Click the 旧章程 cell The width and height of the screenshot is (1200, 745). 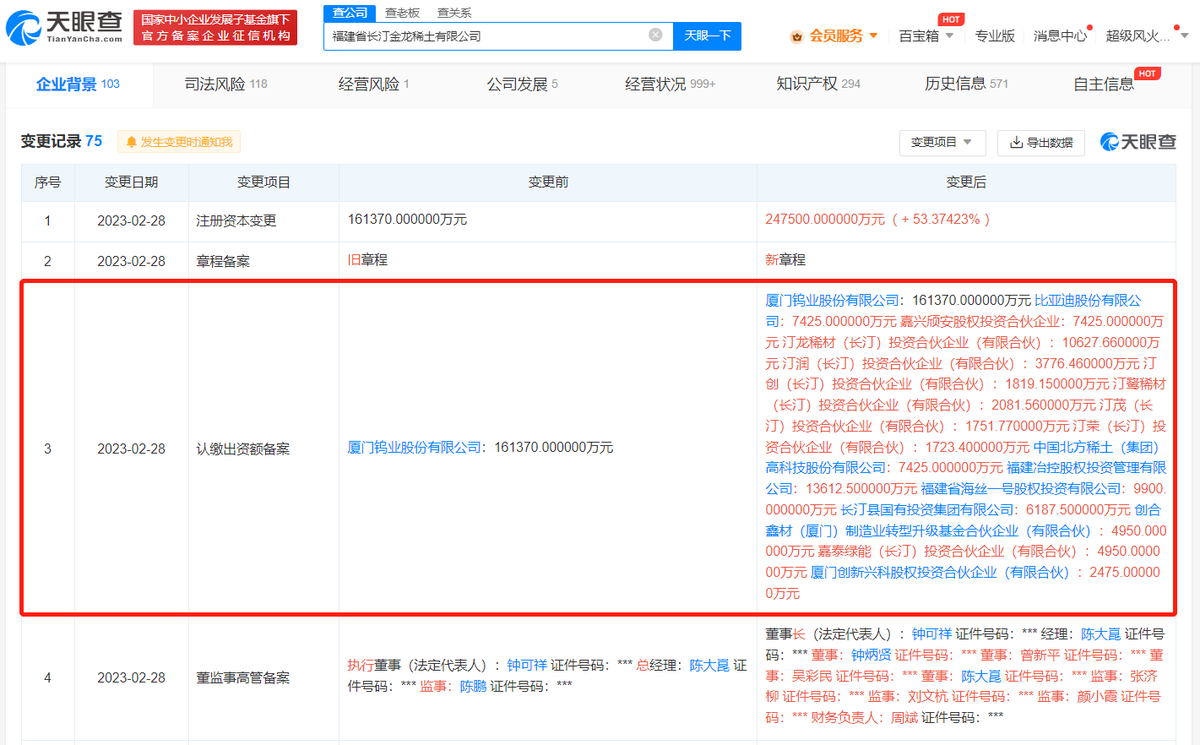coord(367,259)
